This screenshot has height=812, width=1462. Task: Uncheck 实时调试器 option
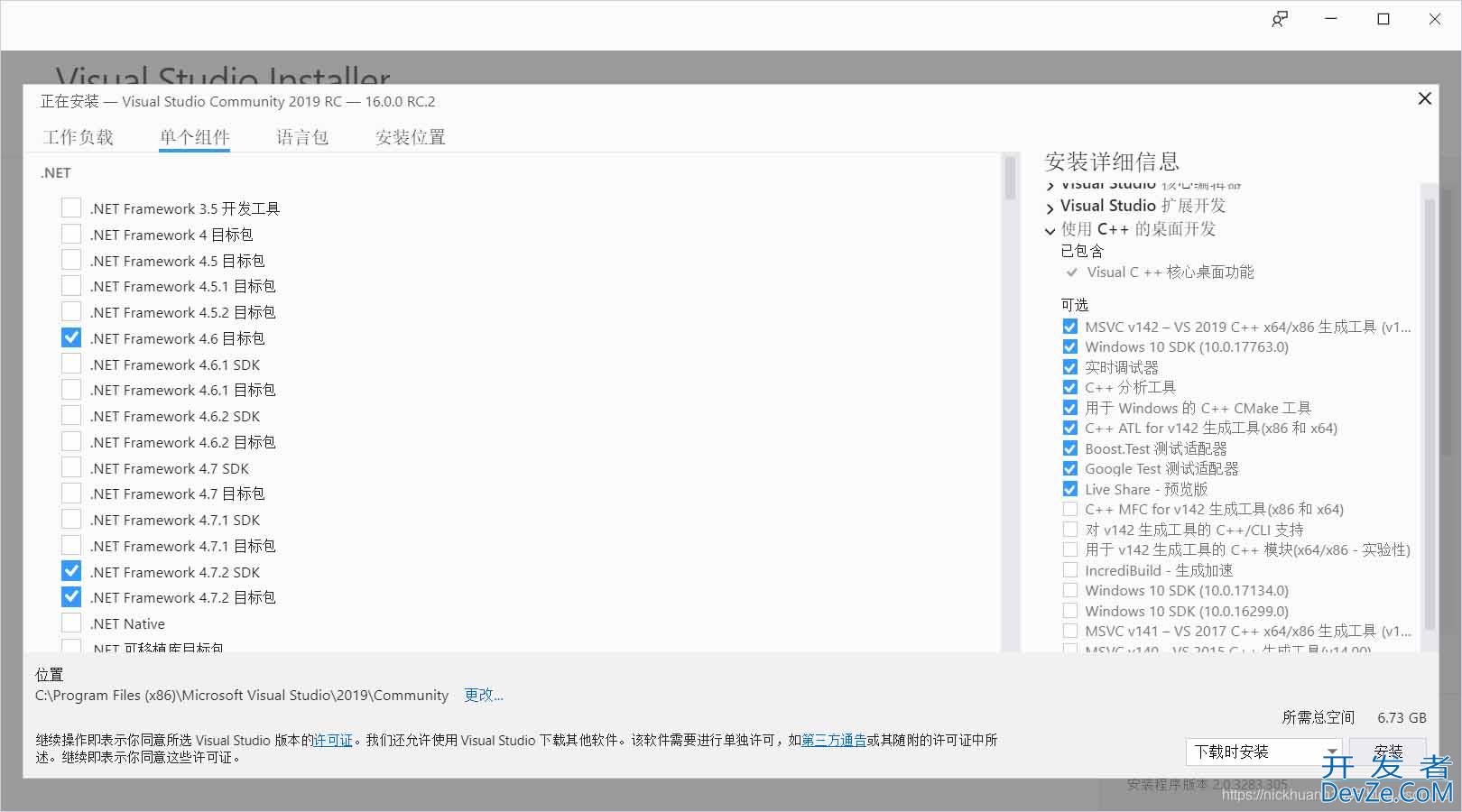point(1070,367)
